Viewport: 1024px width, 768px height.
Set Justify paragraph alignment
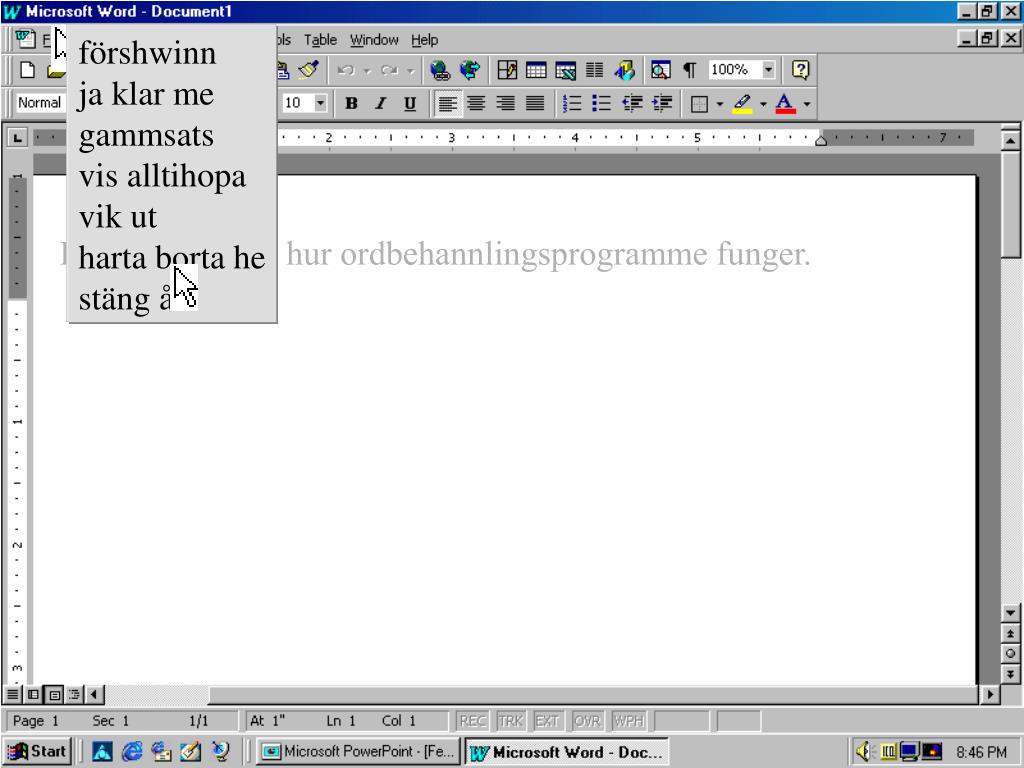click(536, 103)
